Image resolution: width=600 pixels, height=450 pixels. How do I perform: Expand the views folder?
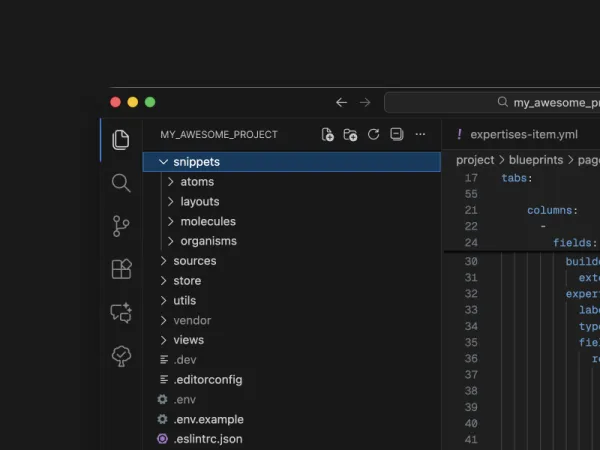(x=163, y=340)
